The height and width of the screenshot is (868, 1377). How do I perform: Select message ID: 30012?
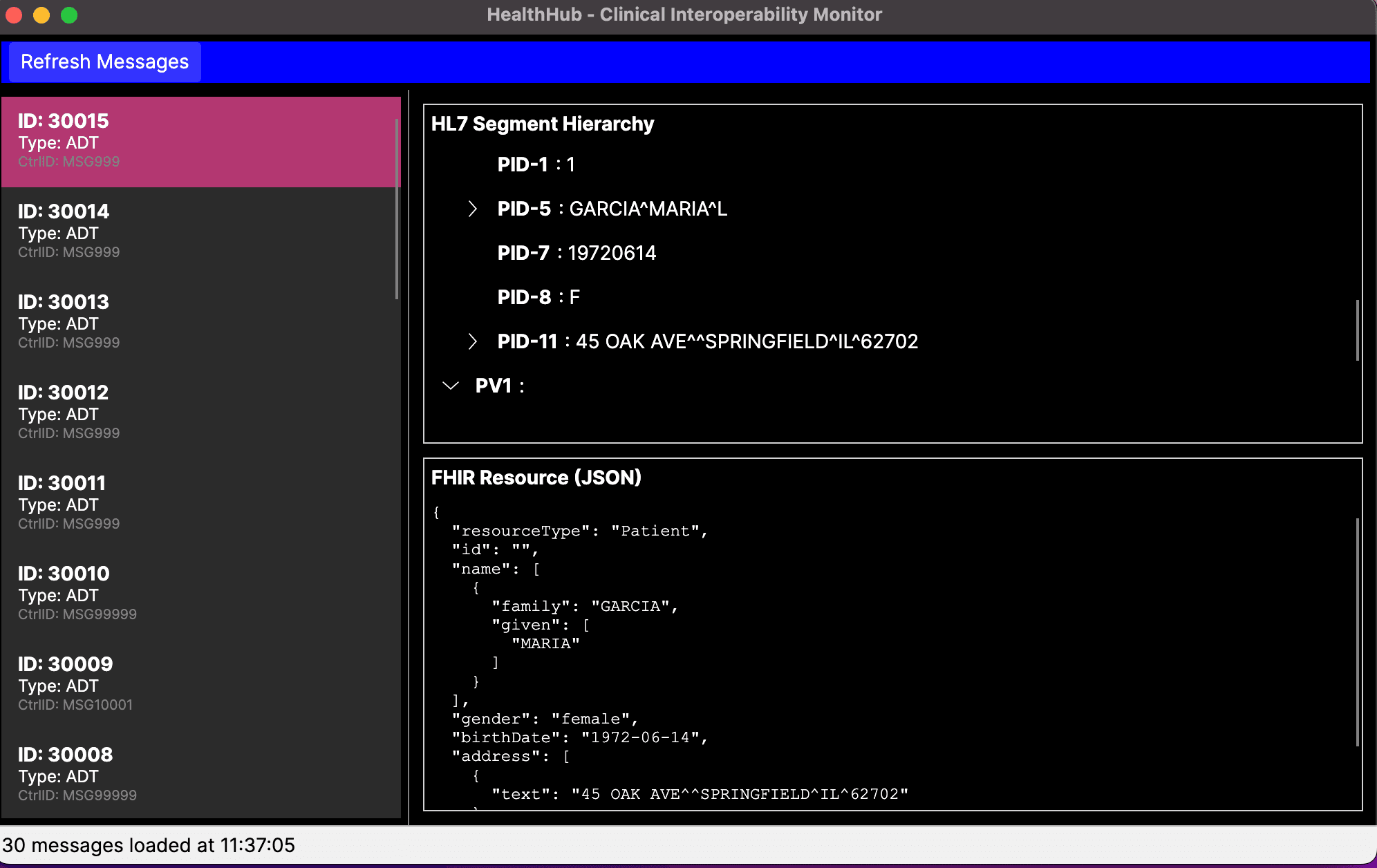point(200,413)
